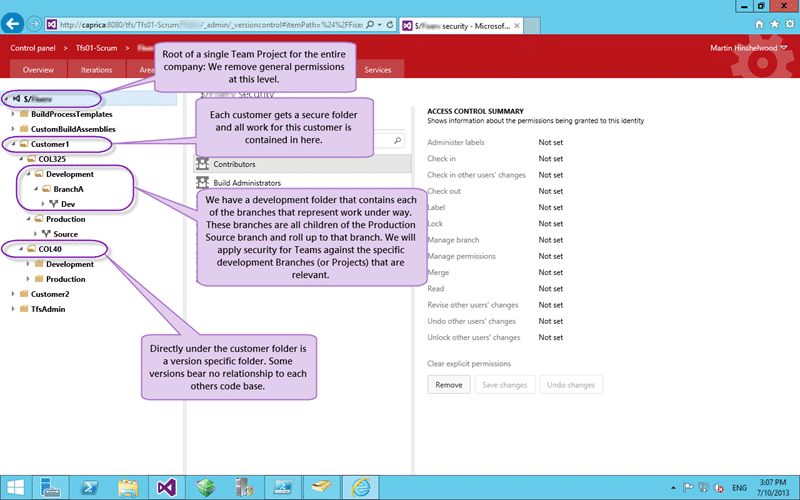Screen dimensions: 800x500
Task: Expand the CustomBuildAssemblies folder
Action: click(x=13, y=129)
